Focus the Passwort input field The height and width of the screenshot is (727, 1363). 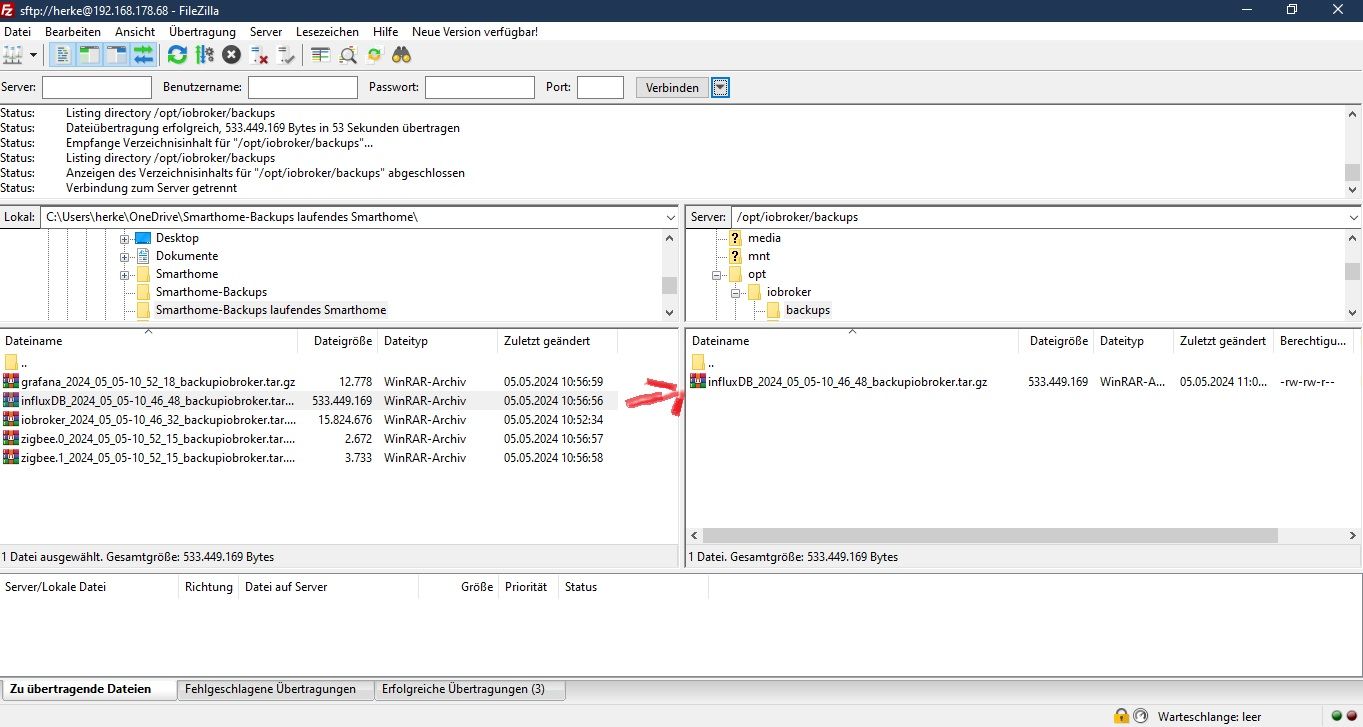(x=480, y=88)
